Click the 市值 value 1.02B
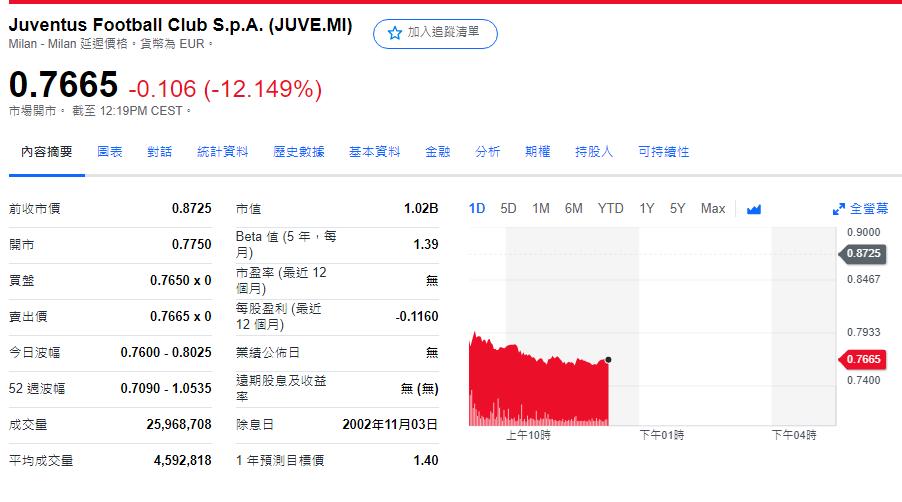The height and width of the screenshot is (502, 902). 421,208
